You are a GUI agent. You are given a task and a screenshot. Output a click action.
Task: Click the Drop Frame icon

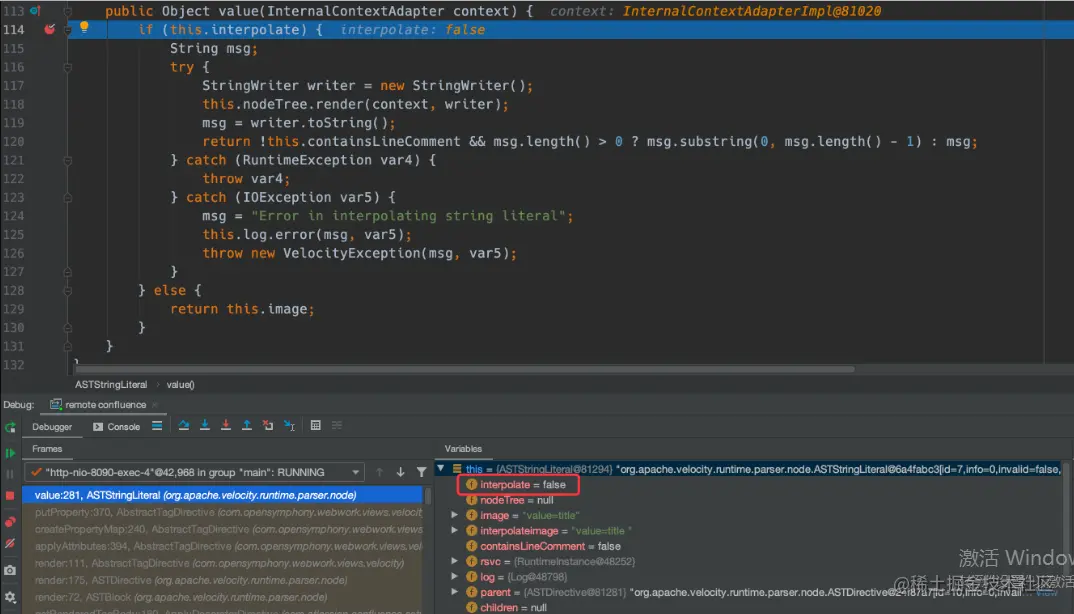(x=268, y=426)
